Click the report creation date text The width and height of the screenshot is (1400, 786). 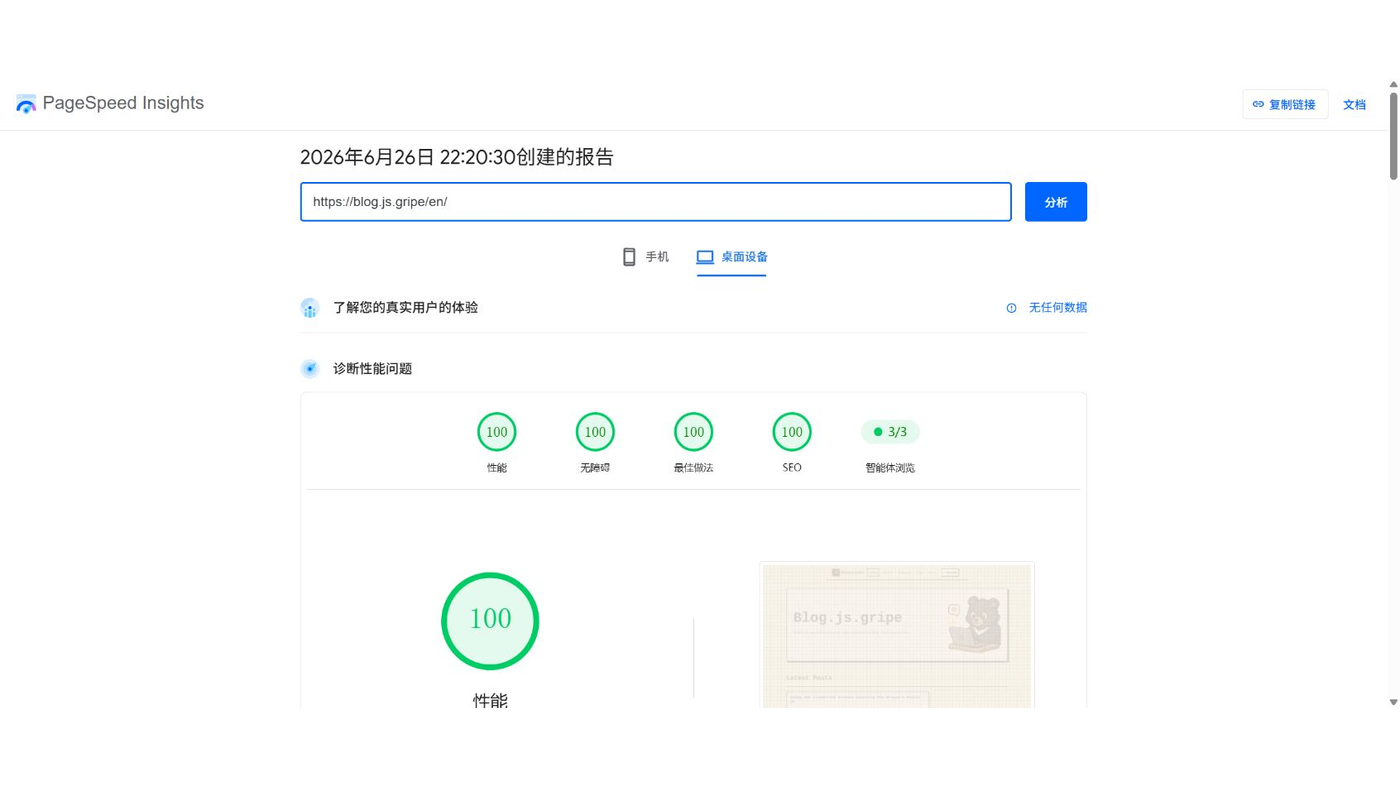(457, 157)
